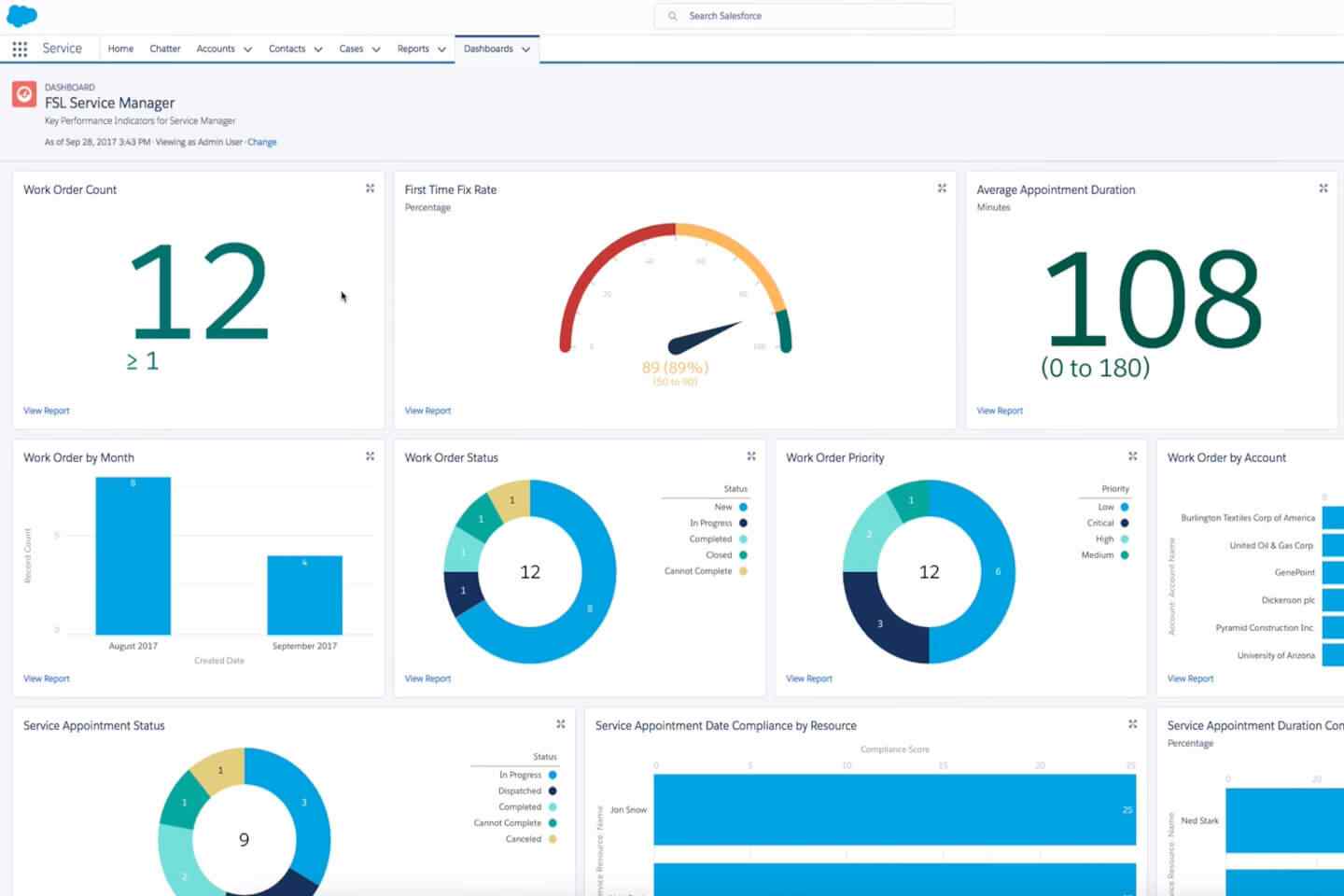View Report for Work Order Priority
Screen dimensions: 1344x896
coord(809,679)
